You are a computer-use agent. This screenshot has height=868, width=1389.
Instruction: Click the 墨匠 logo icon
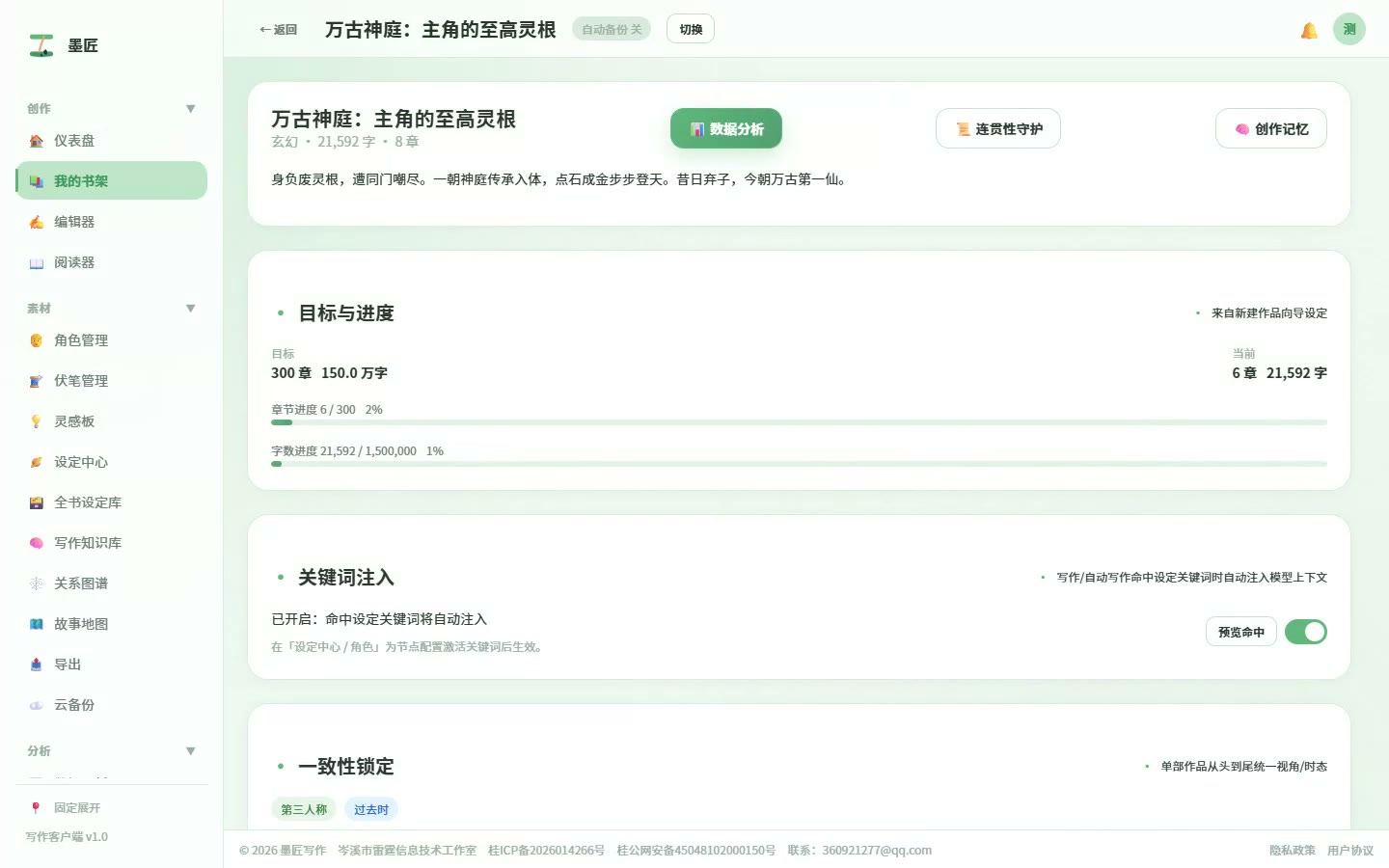tap(41, 45)
